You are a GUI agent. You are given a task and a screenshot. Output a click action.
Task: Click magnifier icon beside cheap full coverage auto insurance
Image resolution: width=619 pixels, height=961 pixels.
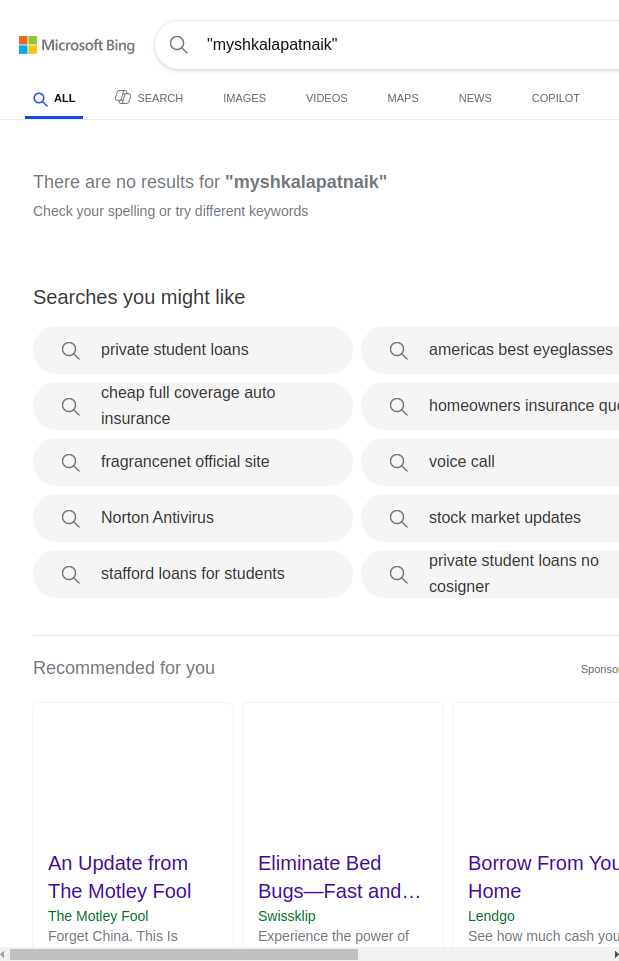(70, 406)
